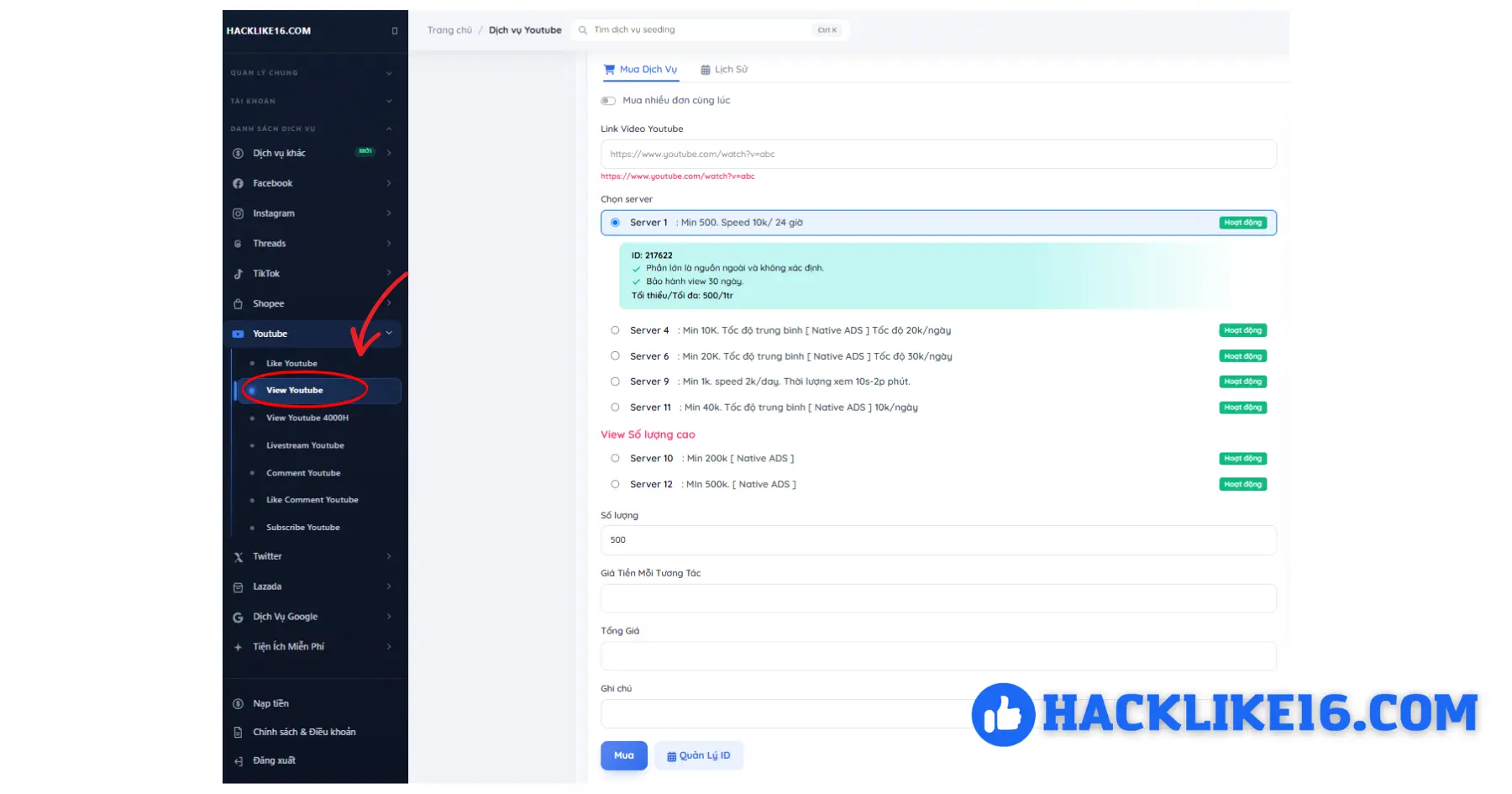Expand the Instagram submenu chevron
The width and height of the screenshot is (1512, 794).
(x=389, y=213)
